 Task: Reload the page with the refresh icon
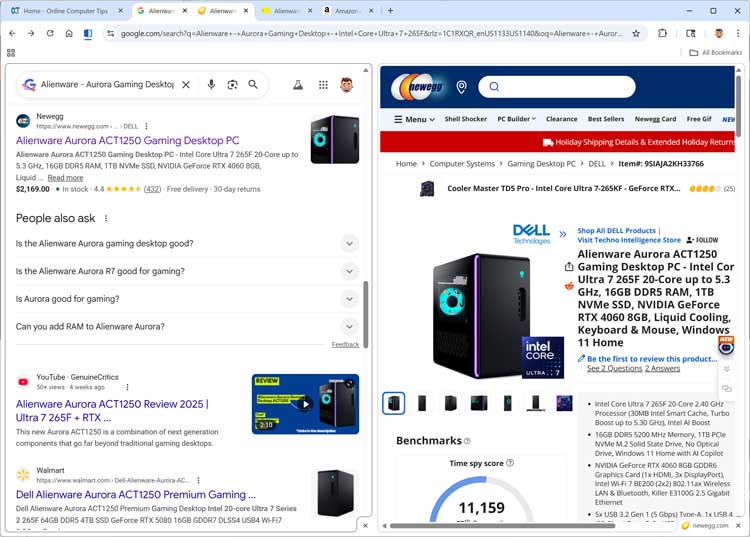pyautogui.click(x=50, y=33)
